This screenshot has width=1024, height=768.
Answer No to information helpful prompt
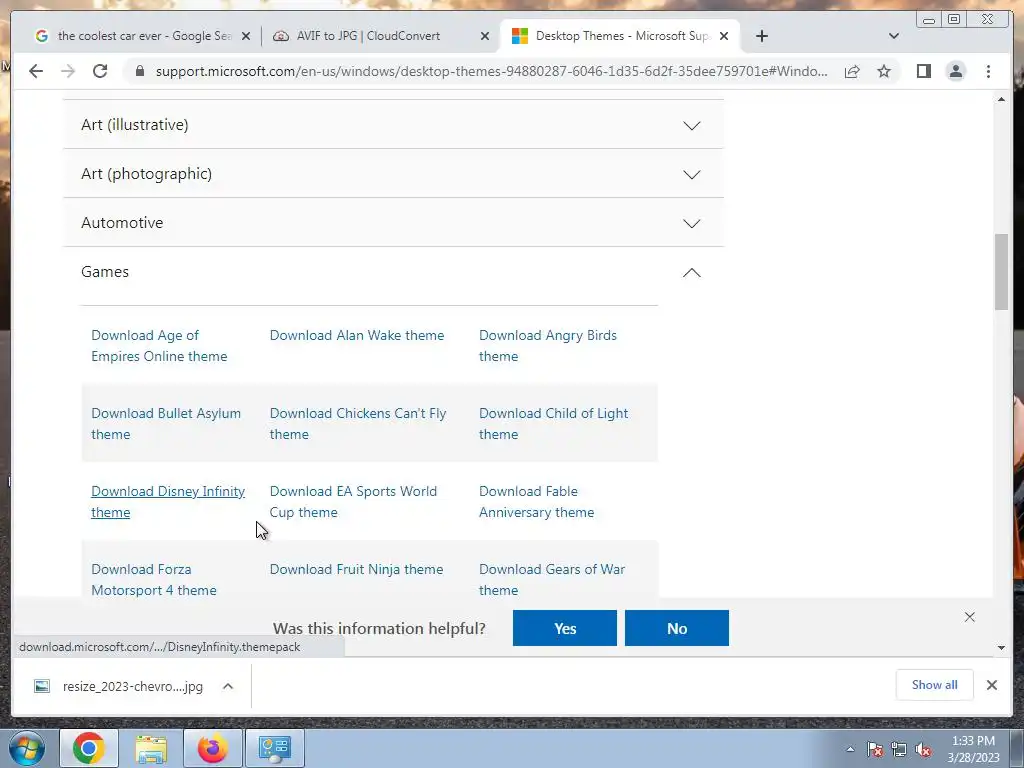tap(677, 628)
